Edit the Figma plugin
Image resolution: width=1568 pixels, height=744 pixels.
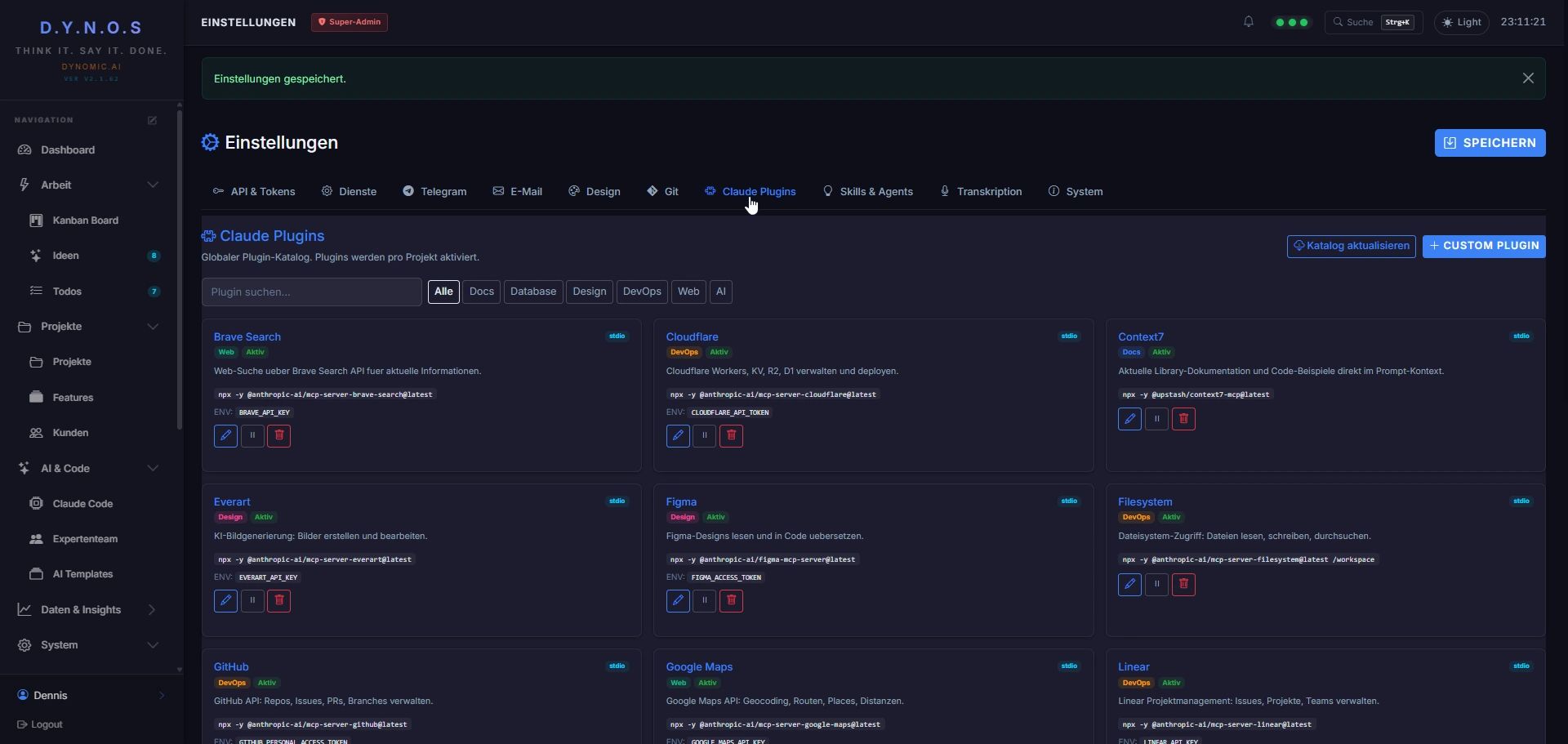[x=678, y=601]
